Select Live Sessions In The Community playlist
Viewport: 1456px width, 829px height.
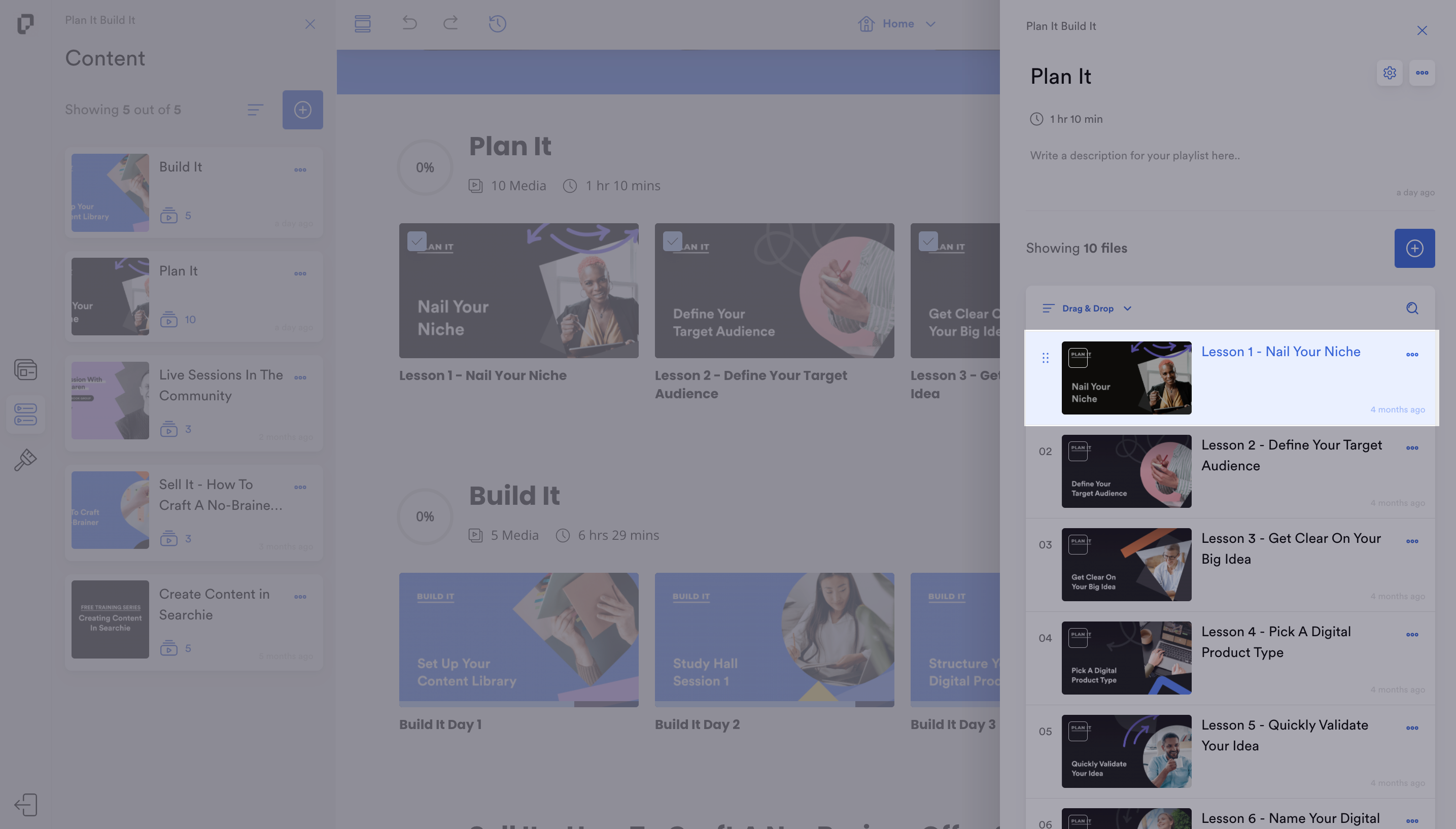point(193,403)
